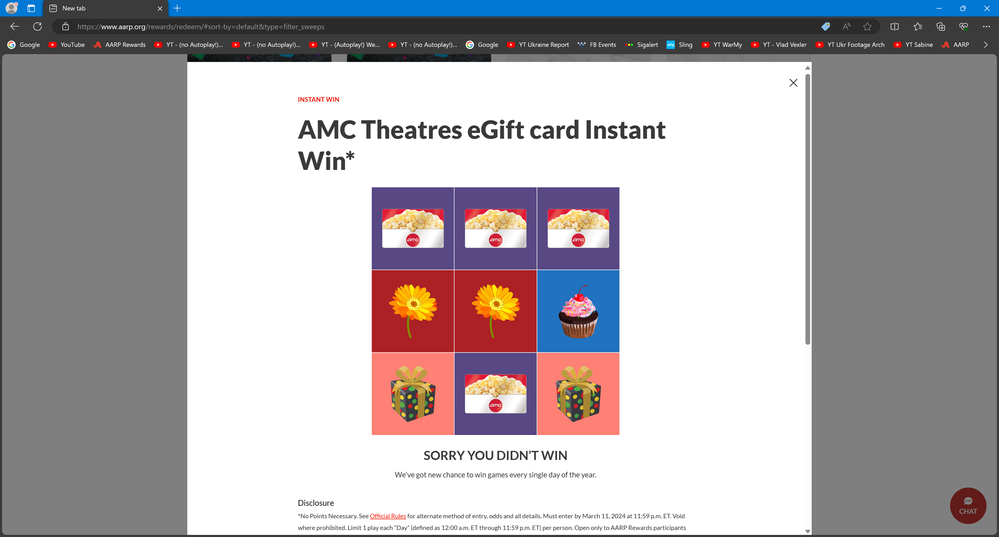This screenshot has width=999, height=537.
Task: Click the modal's vertical scrollbar thumb
Action: coord(807,209)
